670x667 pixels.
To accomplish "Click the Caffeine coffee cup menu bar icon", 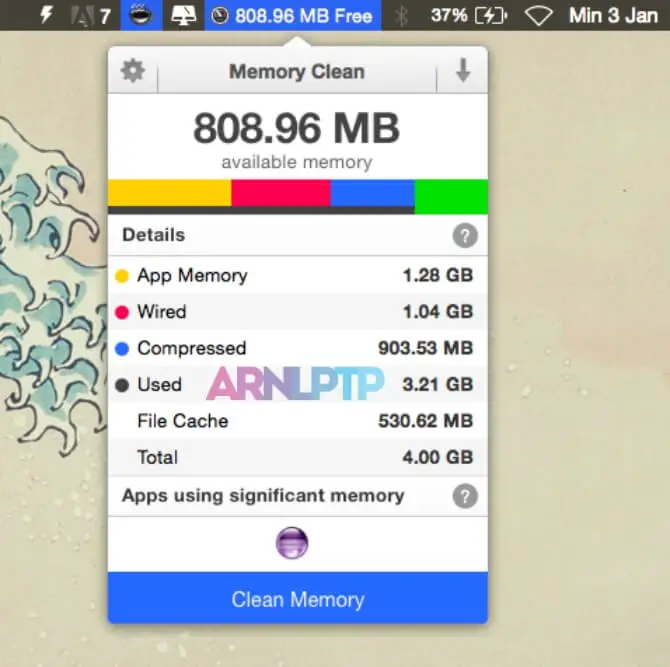I will click(x=142, y=16).
